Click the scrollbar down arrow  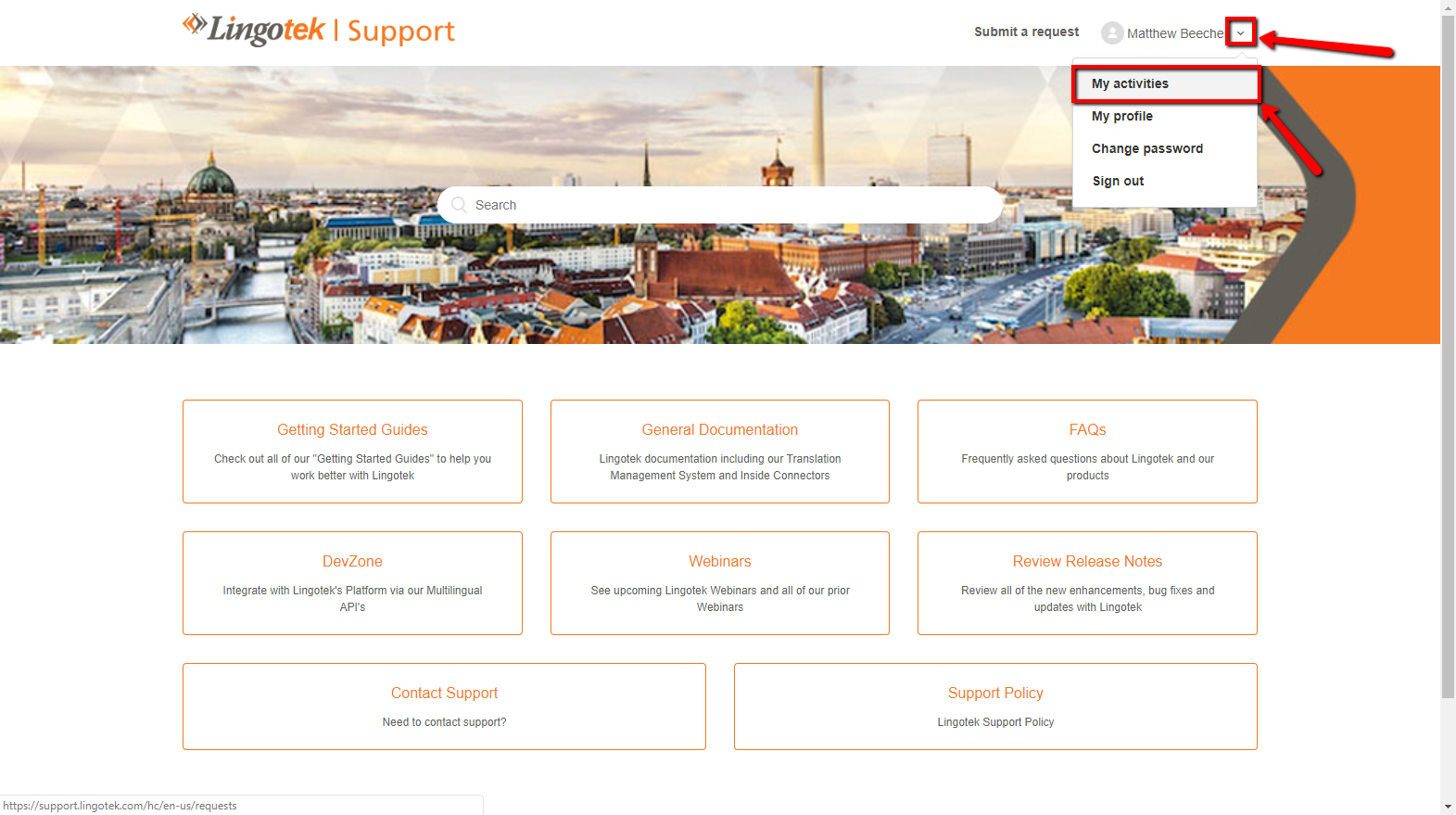coord(1448,807)
